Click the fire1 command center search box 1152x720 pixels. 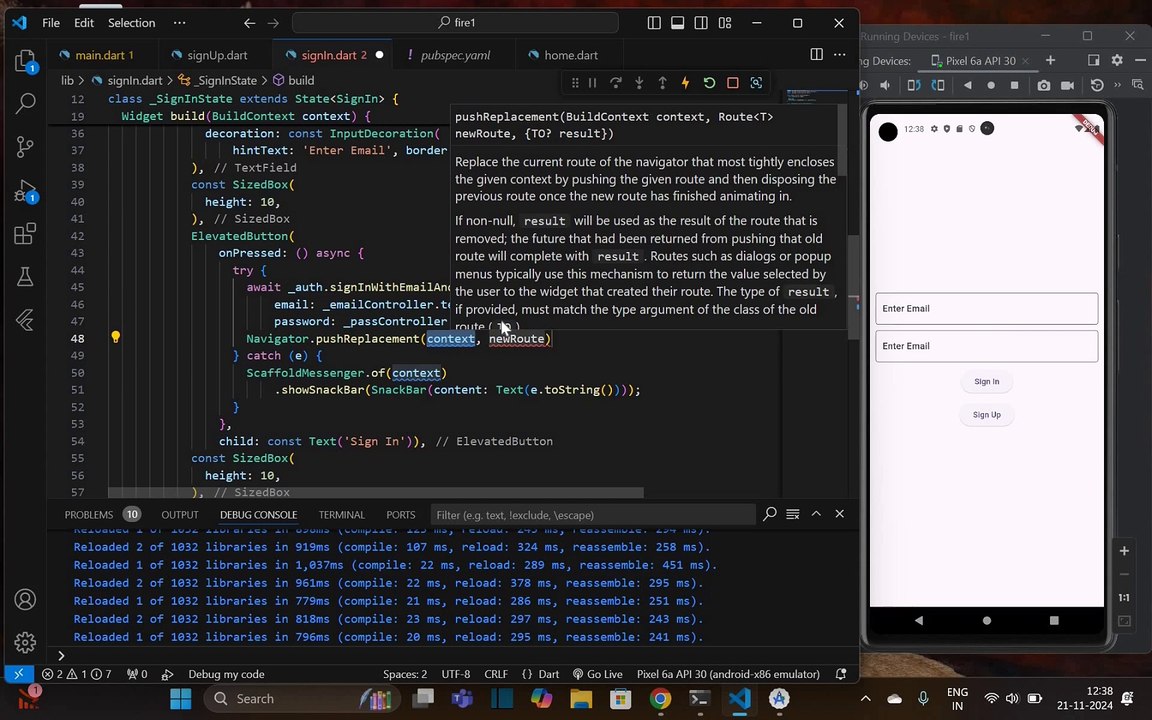455,23
